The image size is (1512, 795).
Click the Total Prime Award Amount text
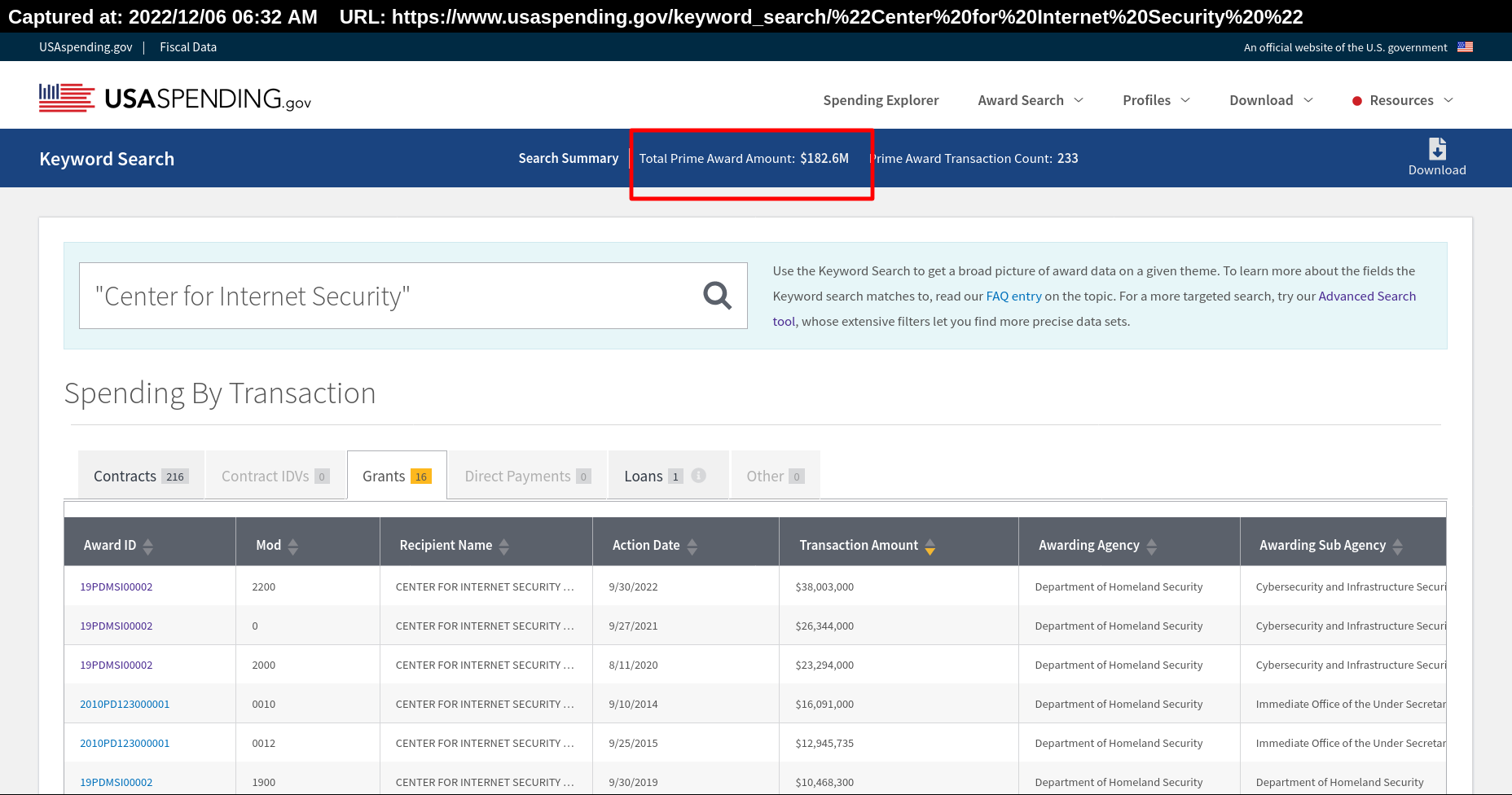pyautogui.click(x=744, y=158)
